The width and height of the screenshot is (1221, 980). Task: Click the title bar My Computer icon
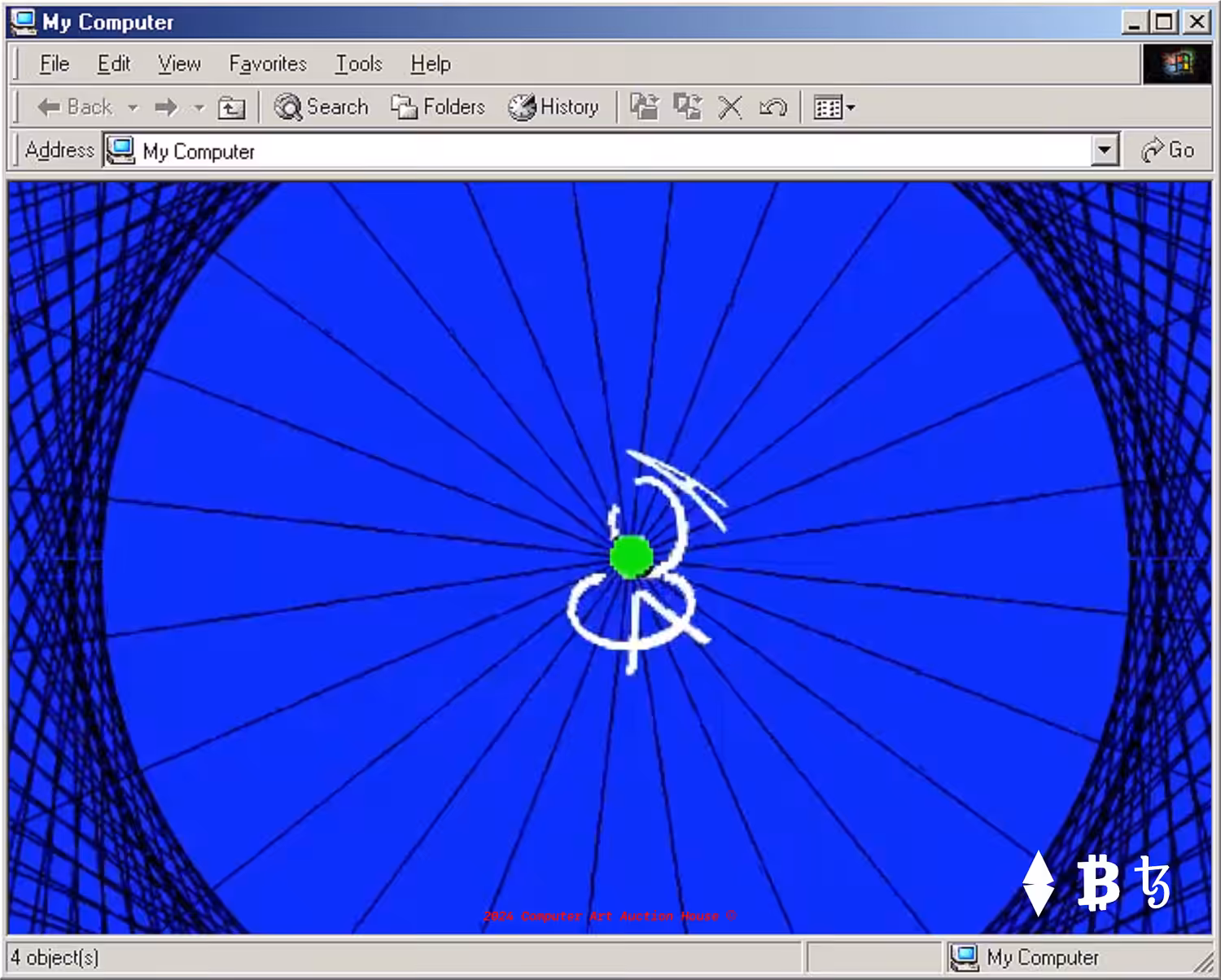point(24,21)
